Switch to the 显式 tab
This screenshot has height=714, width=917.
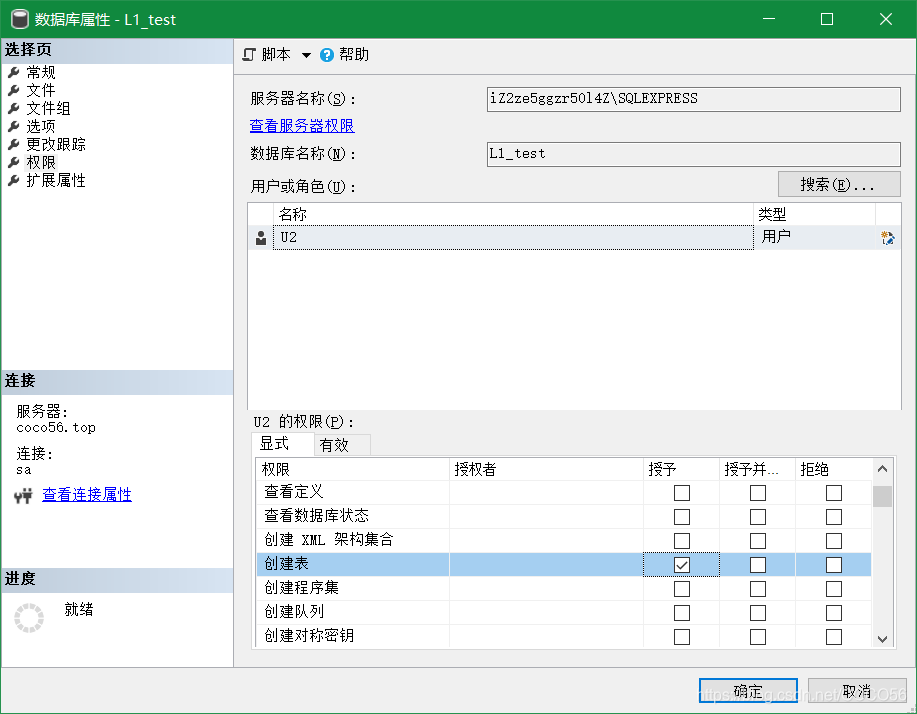click(x=283, y=444)
